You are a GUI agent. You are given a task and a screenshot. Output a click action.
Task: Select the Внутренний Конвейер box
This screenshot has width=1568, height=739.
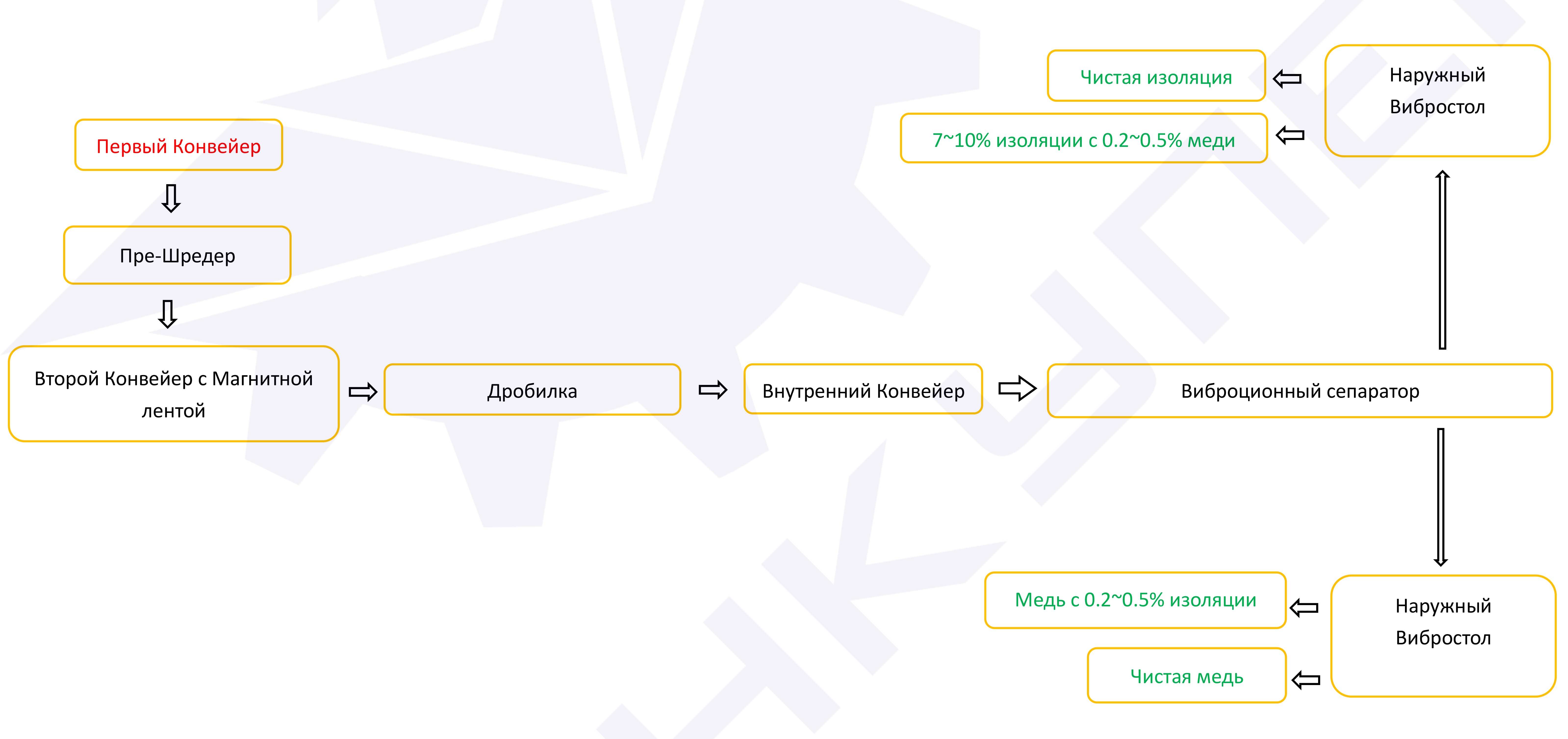[863, 390]
